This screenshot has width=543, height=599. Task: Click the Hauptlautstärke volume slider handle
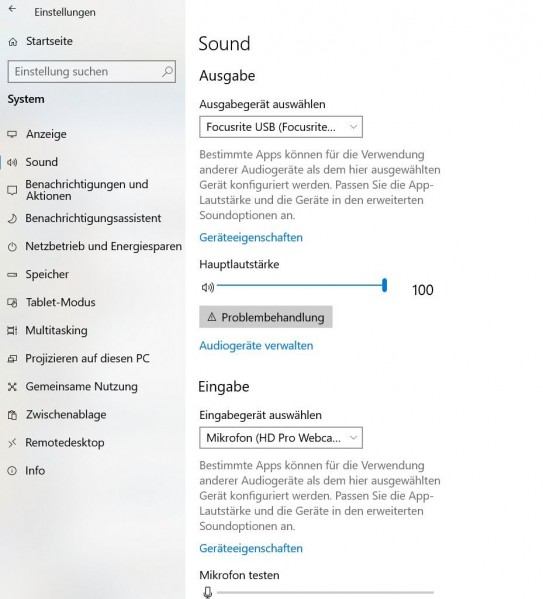(x=384, y=285)
